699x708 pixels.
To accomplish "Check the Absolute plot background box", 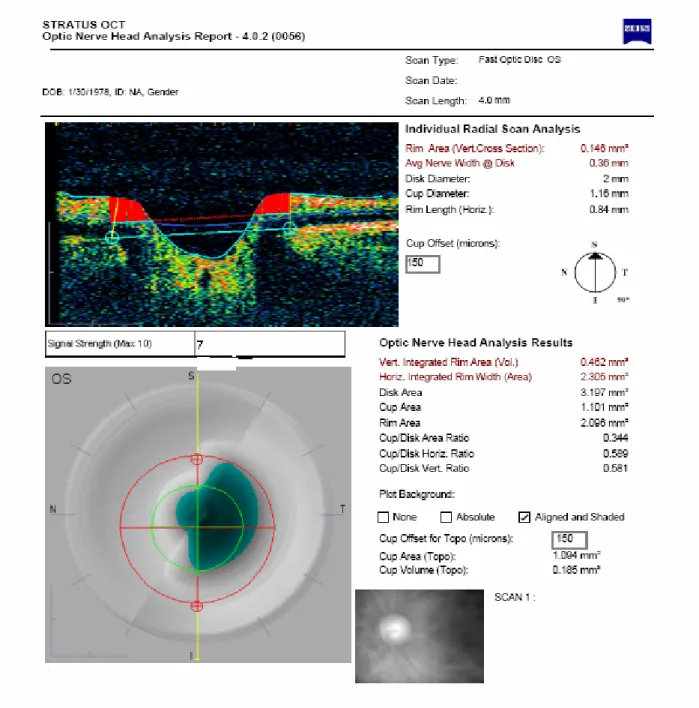I will click(x=446, y=517).
